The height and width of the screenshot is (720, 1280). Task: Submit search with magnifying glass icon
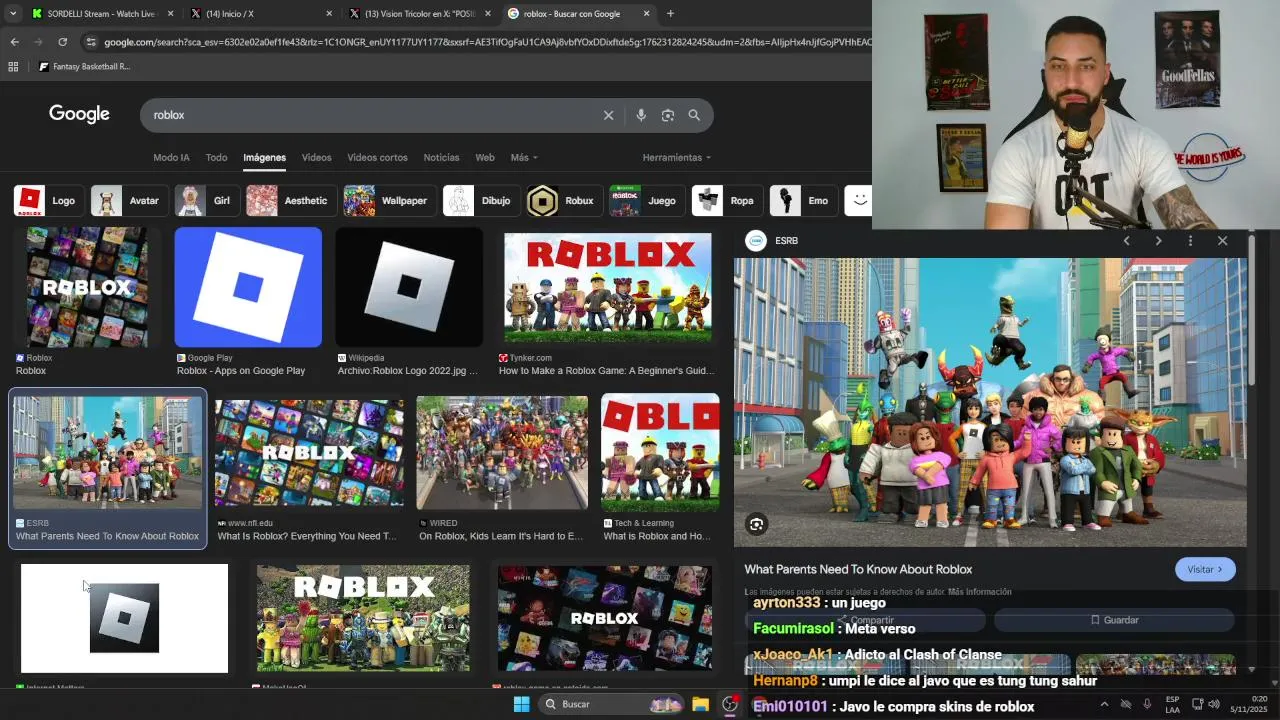[x=694, y=115]
